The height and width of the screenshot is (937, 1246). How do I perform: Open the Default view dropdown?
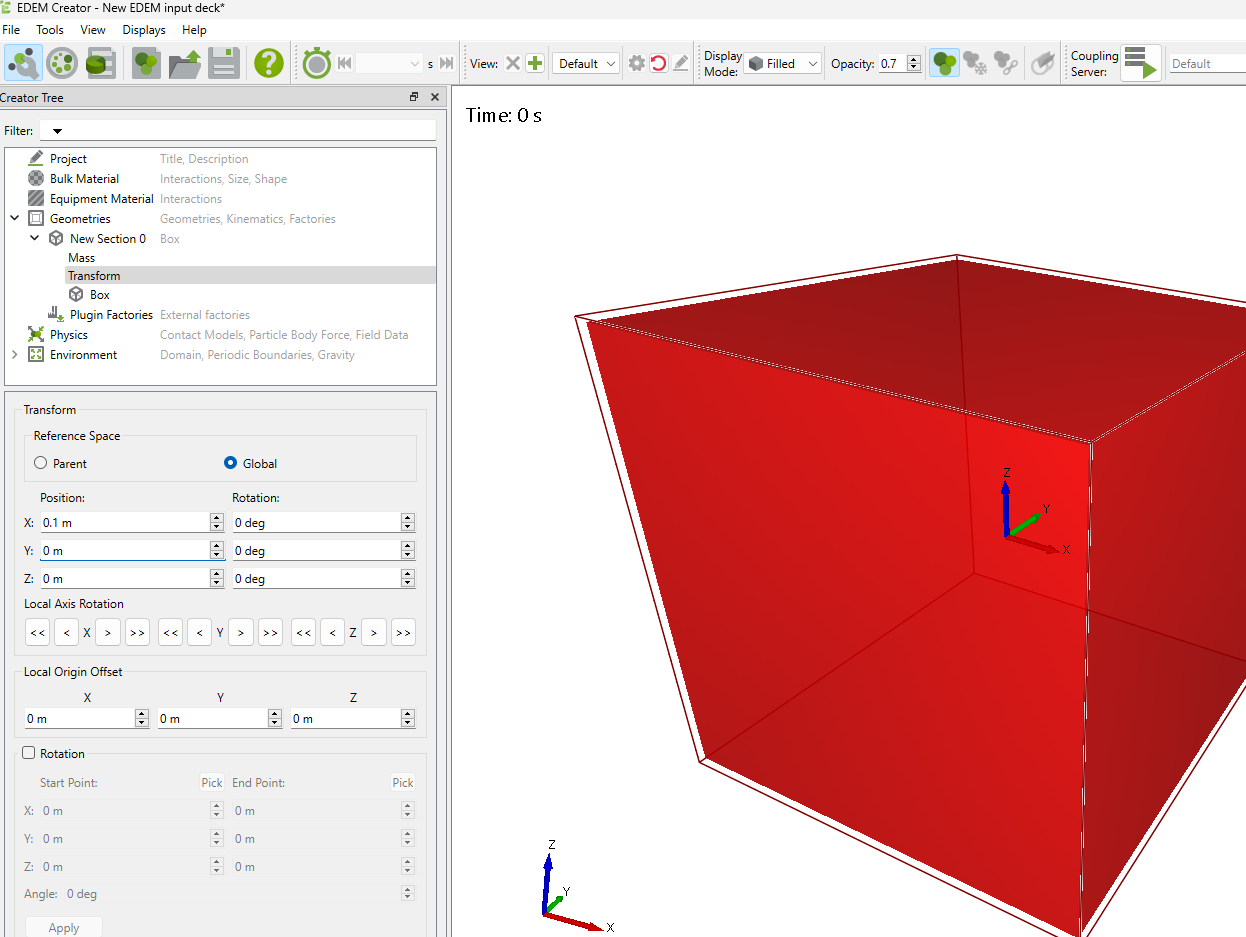[x=585, y=63]
